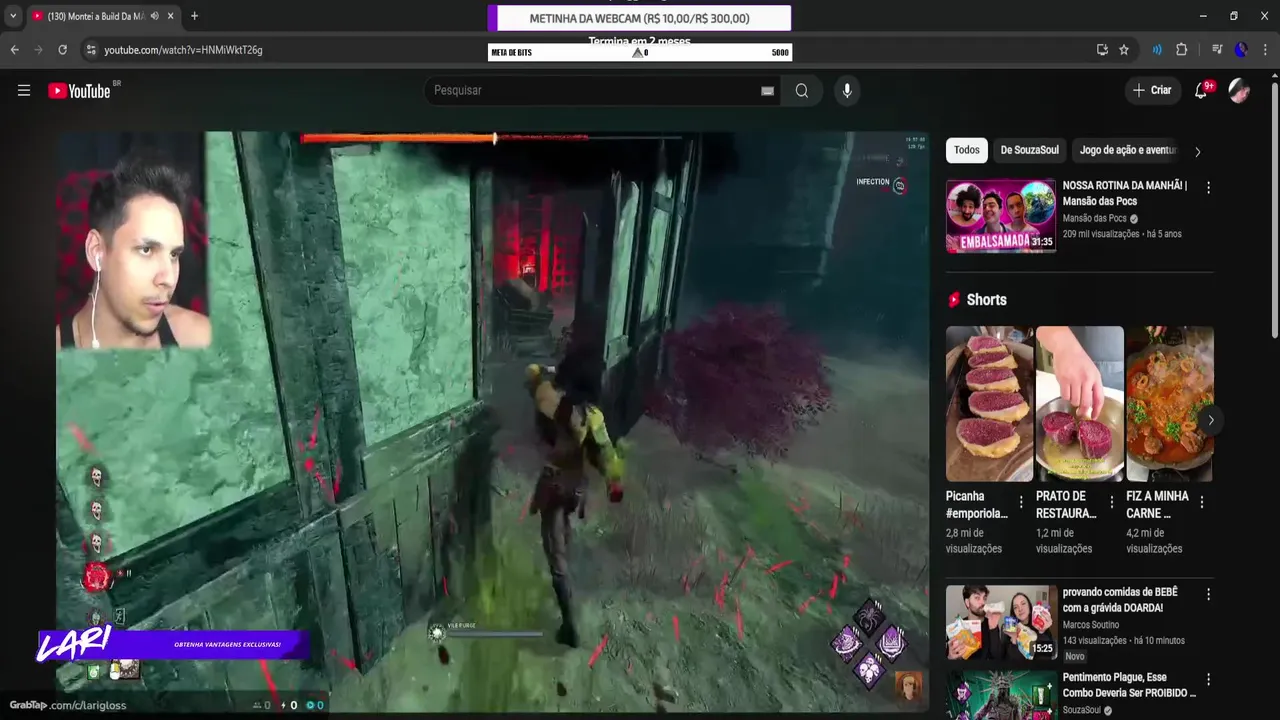Select the De SouzaSoul filter chip
Screen dimensions: 1280x720
(1029, 150)
